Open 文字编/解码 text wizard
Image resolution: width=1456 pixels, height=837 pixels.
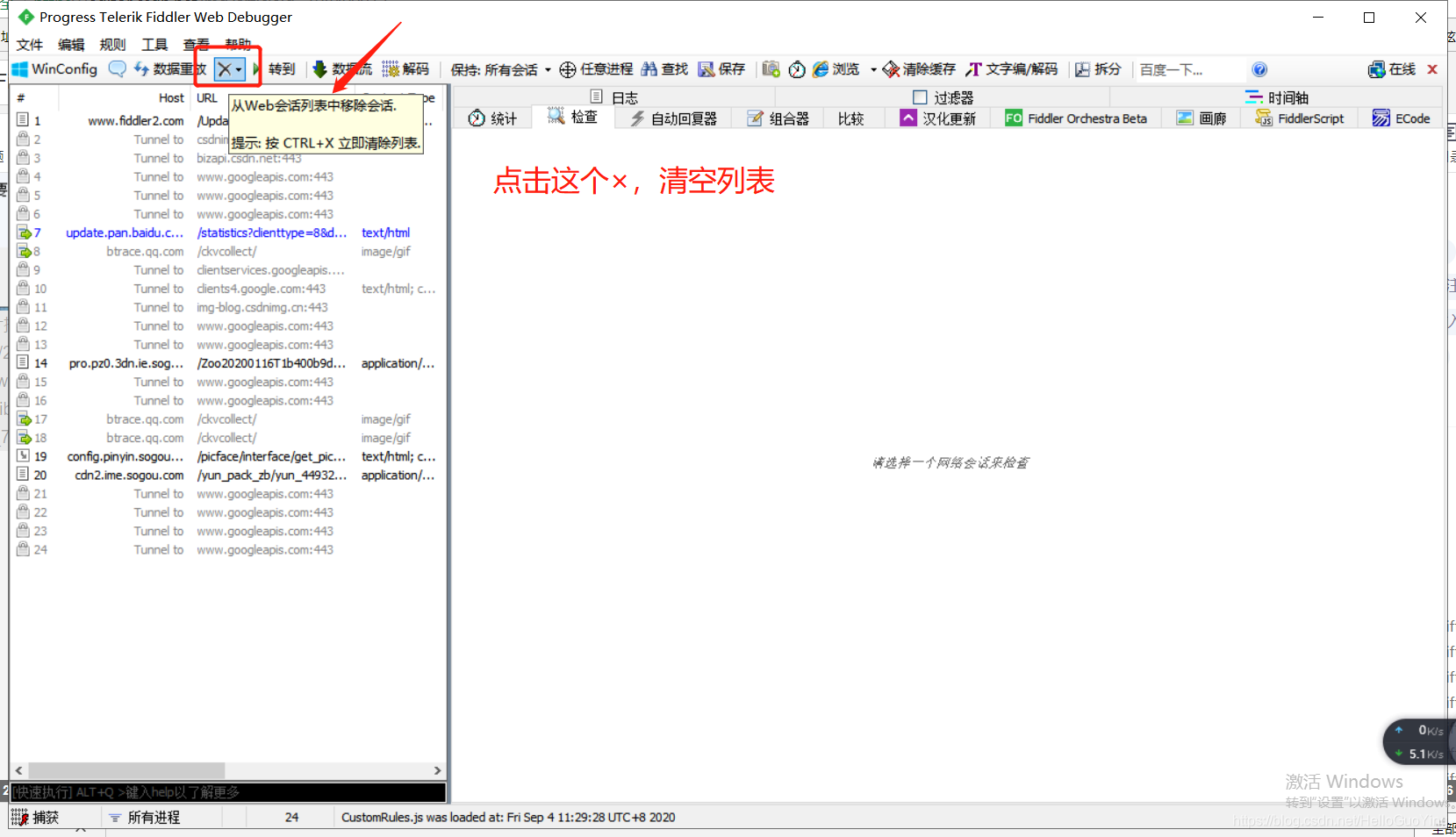(1012, 69)
